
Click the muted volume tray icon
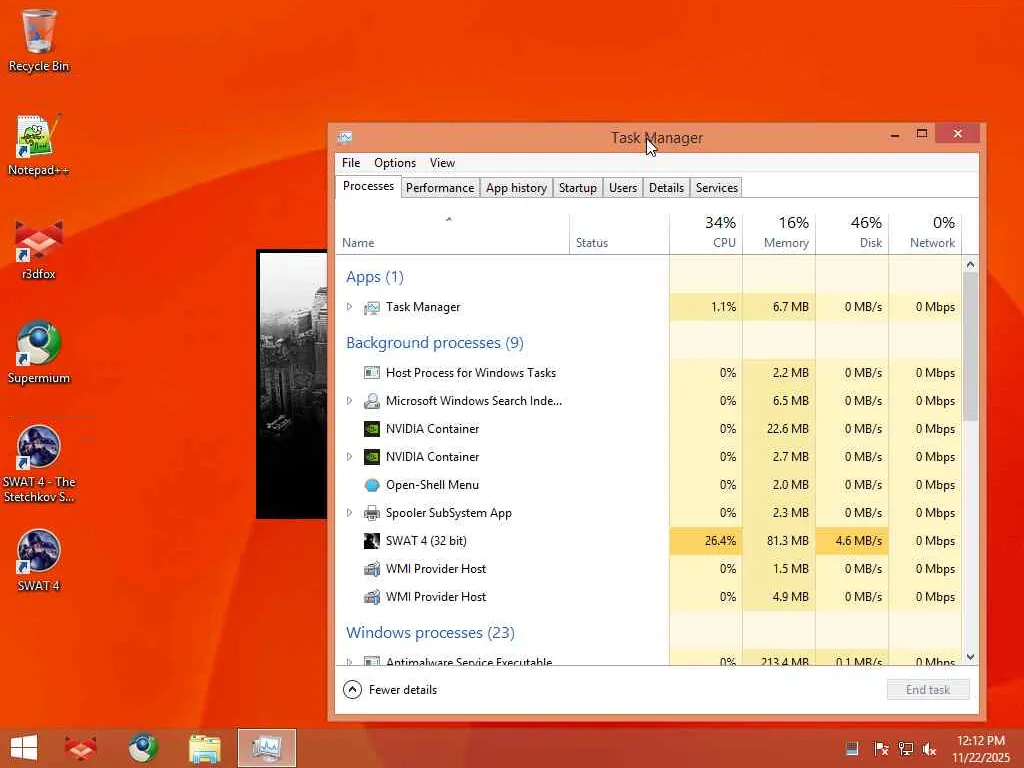pyautogui.click(x=929, y=748)
